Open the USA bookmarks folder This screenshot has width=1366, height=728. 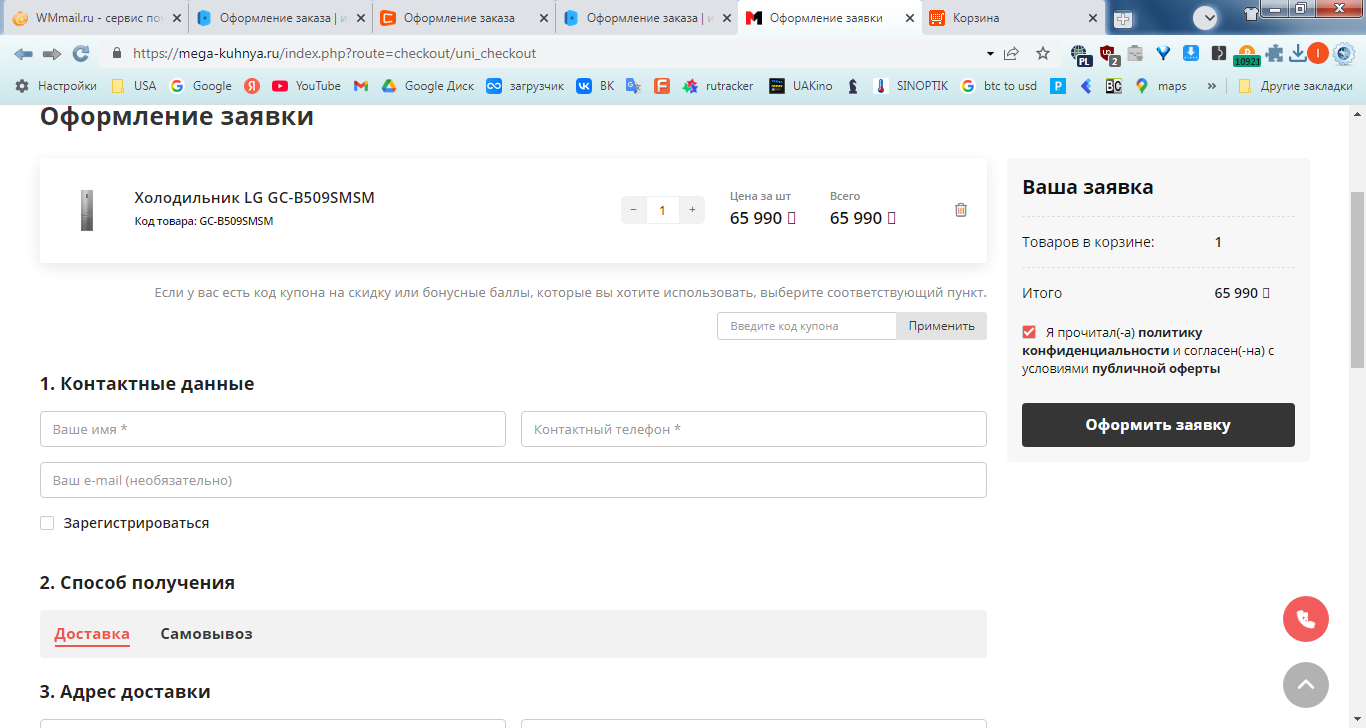point(134,86)
